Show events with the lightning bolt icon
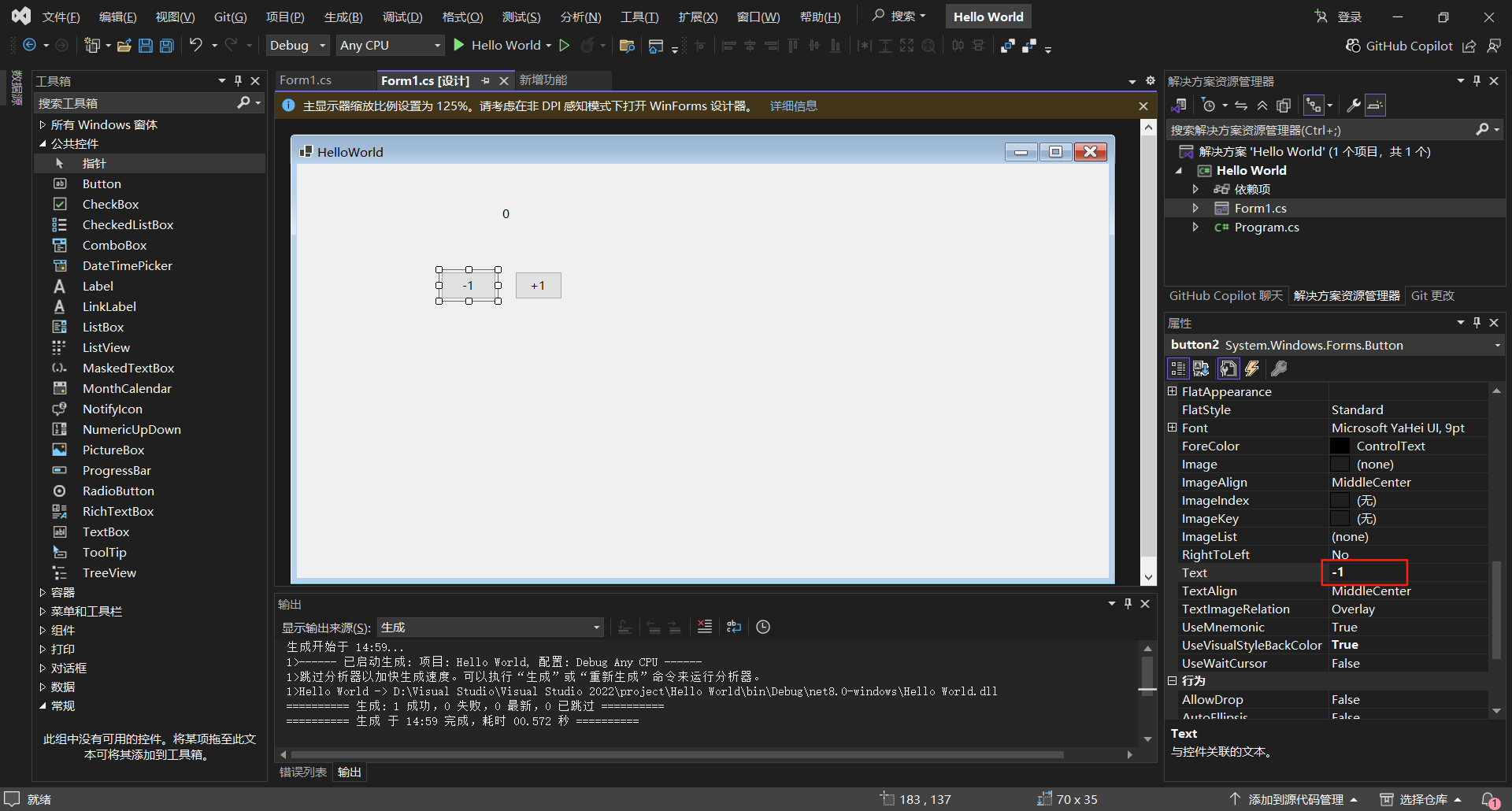 (x=1252, y=368)
